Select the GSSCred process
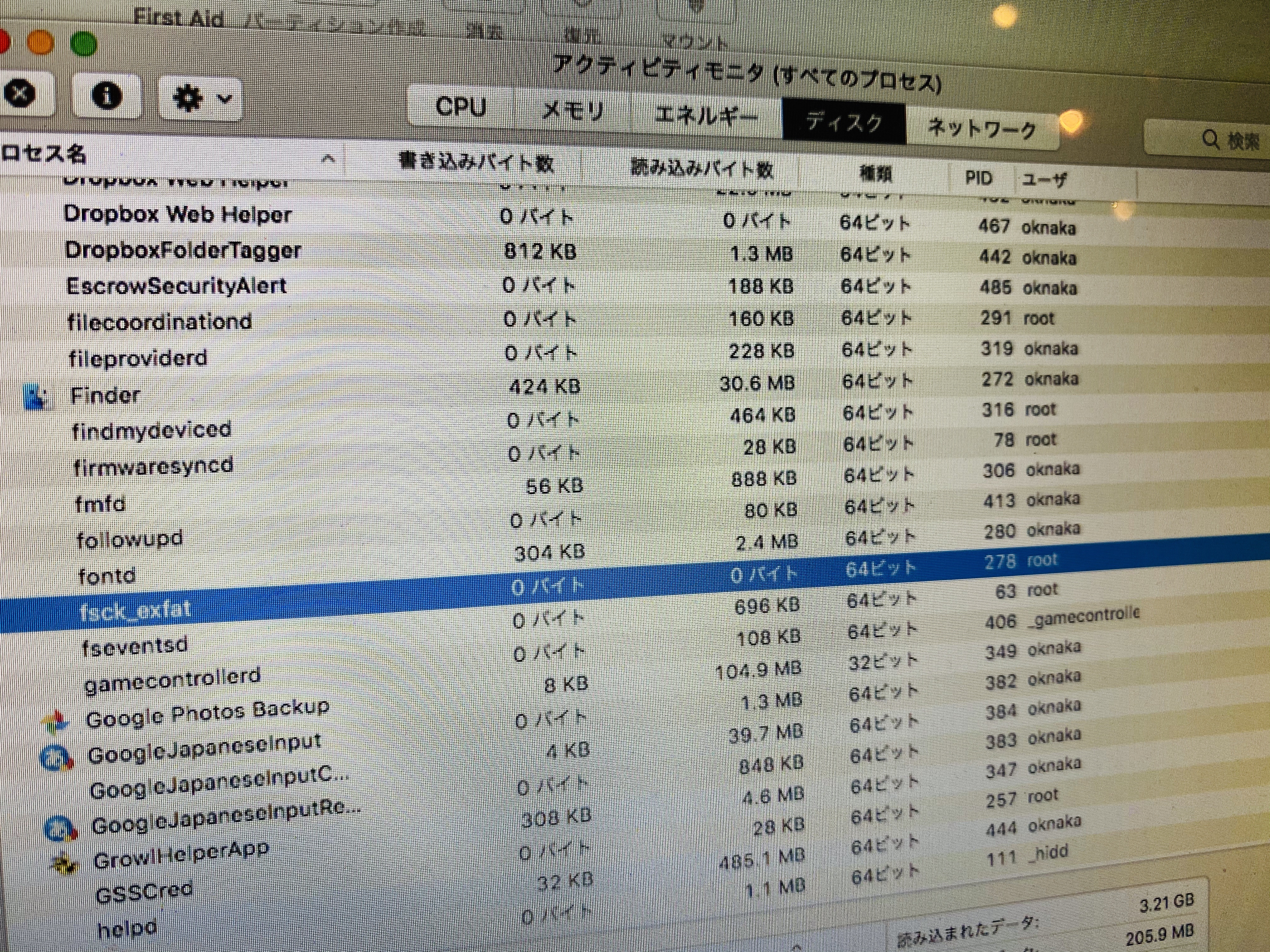This screenshot has width=1270, height=952. (x=144, y=892)
